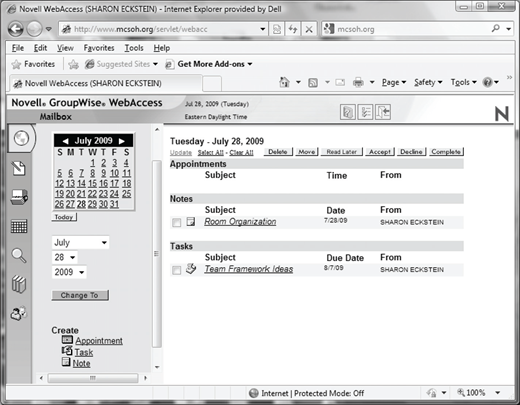Click the sidebar horizontal scrollbar thumb

tap(93, 378)
